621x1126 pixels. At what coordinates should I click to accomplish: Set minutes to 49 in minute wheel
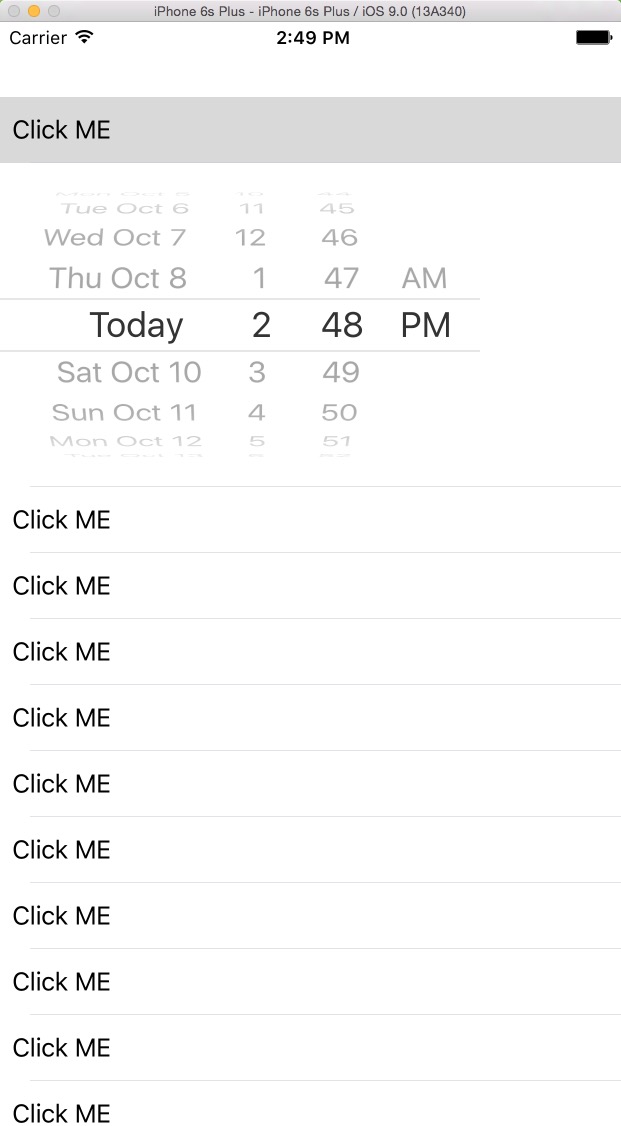tap(341, 372)
